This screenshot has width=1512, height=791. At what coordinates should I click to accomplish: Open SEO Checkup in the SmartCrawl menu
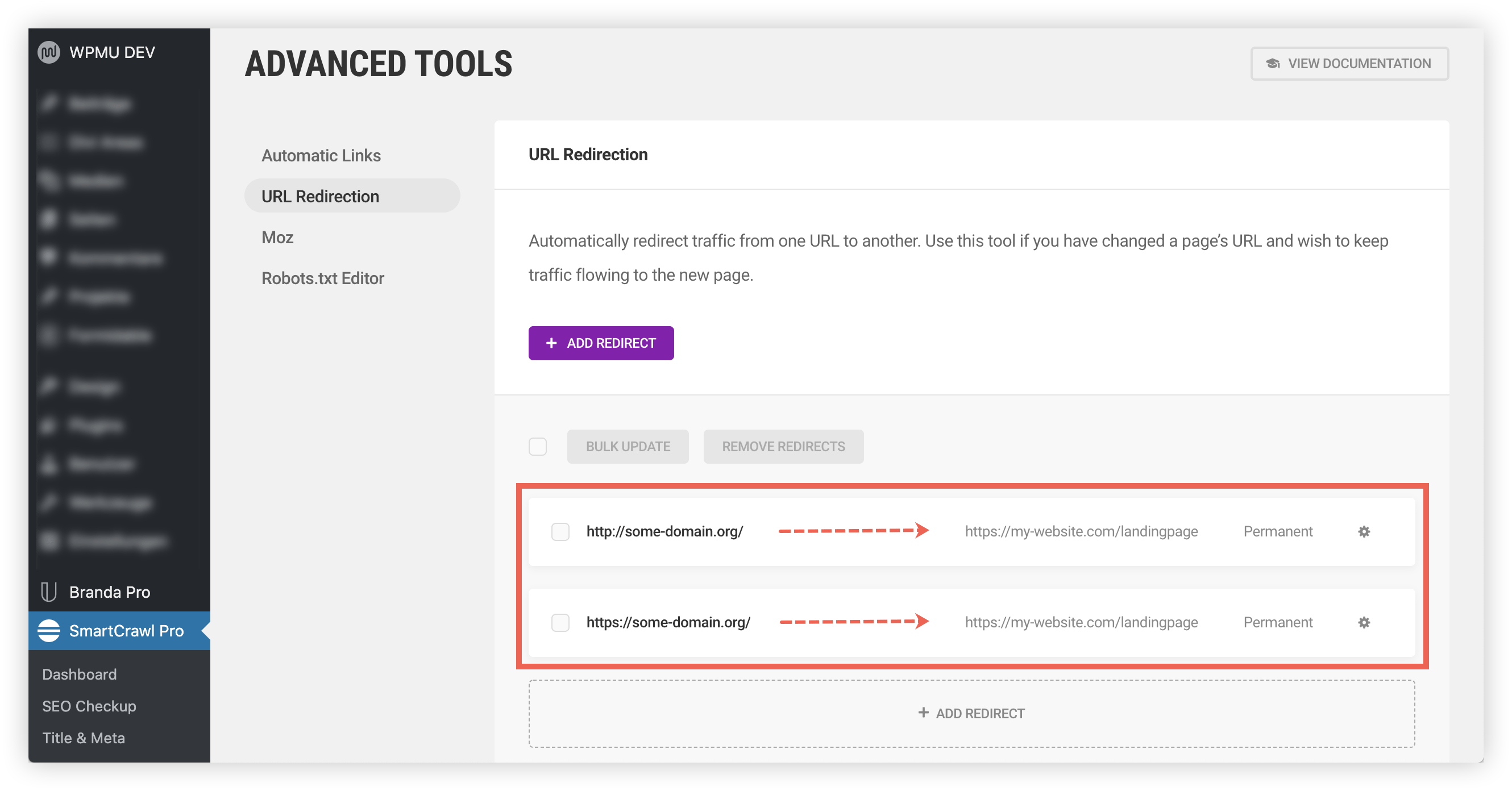(x=89, y=706)
